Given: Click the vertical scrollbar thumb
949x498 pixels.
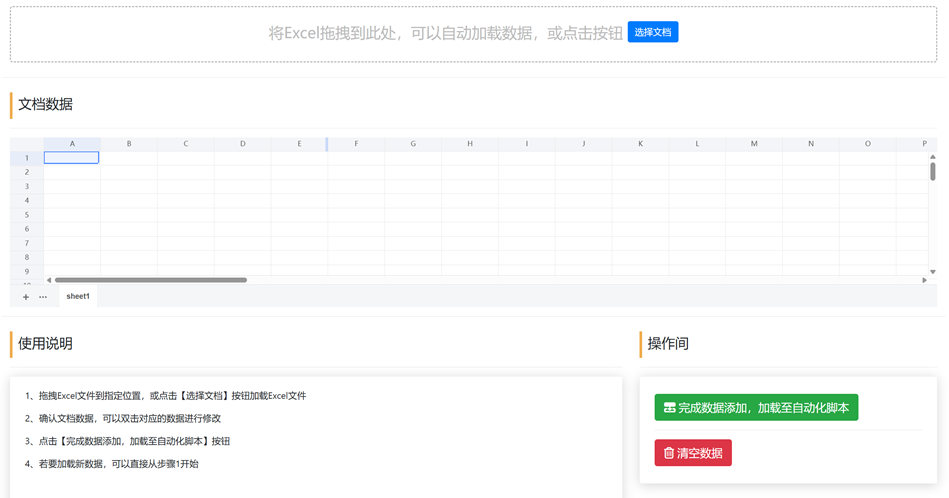Looking at the screenshot, I should pyautogui.click(x=933, y=171).
